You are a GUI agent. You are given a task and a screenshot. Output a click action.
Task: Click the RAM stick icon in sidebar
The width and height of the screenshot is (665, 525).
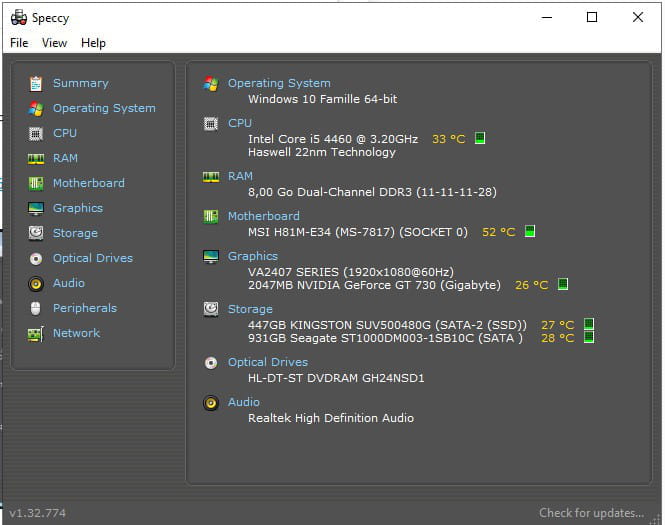coord(36,159)
